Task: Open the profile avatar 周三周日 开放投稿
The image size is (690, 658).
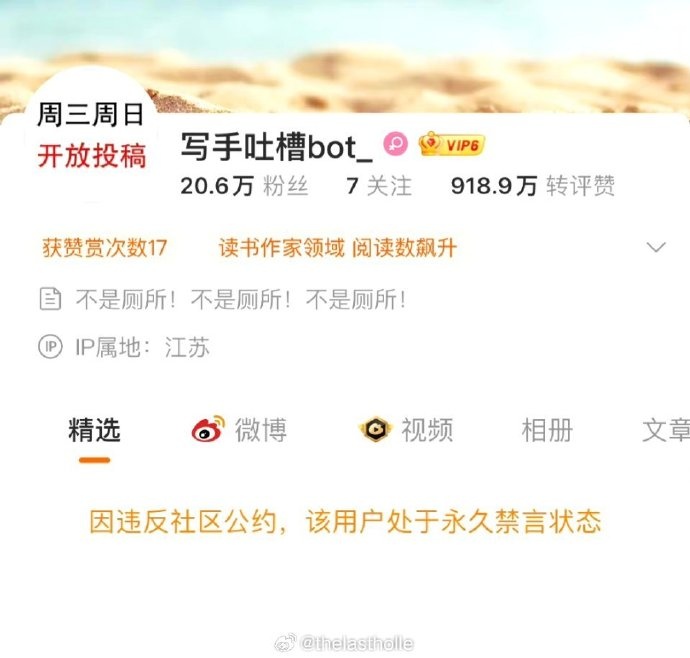Action: tap(91, 136)
